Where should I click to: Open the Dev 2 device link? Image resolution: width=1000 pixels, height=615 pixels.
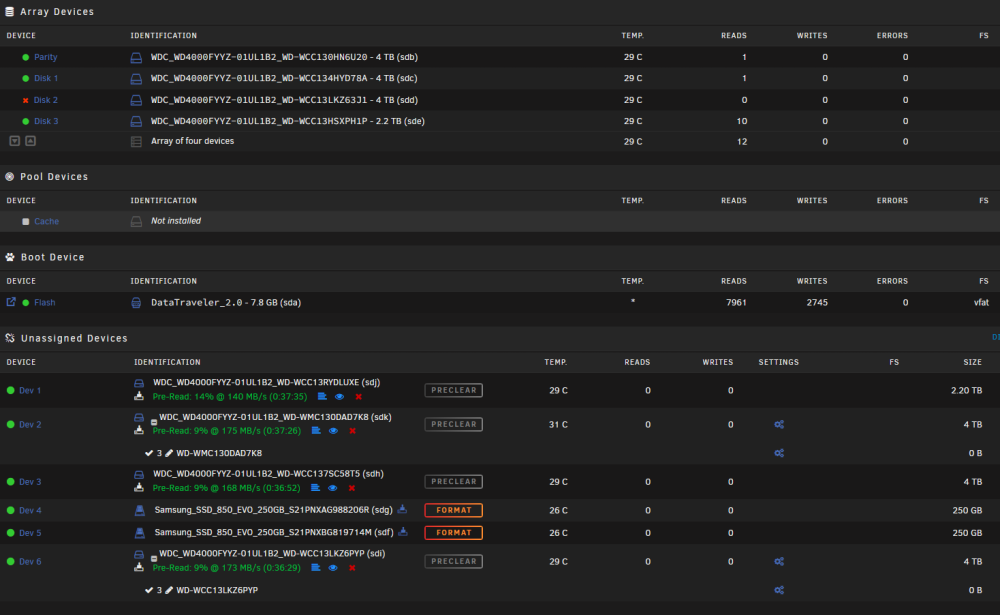coord(30,424)
